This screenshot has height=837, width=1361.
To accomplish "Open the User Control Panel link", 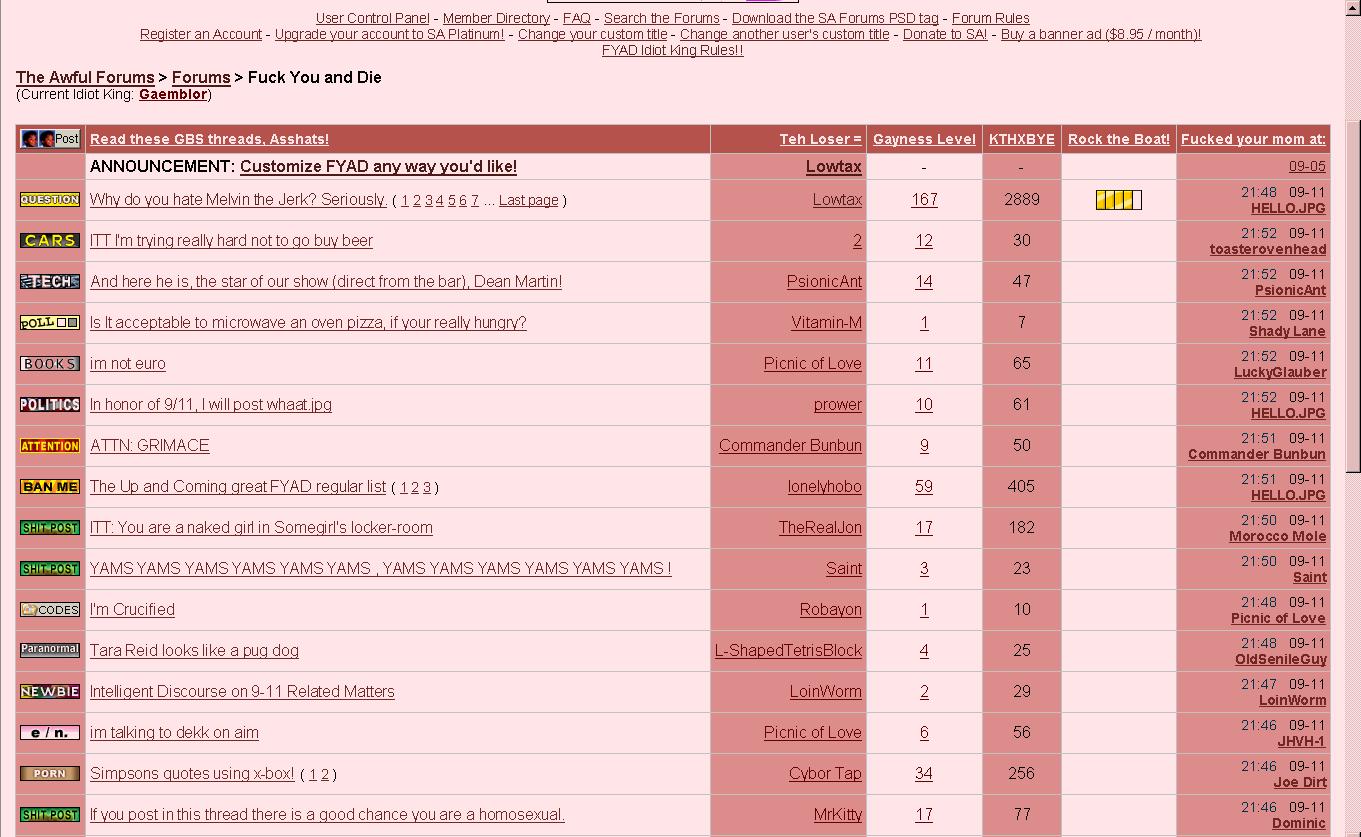I will (373, 18).
